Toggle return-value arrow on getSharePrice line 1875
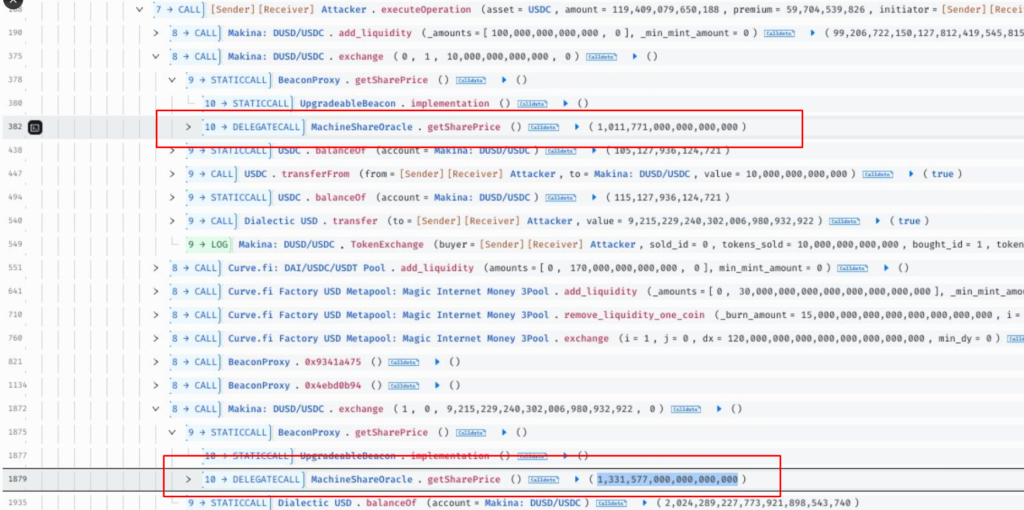This screenshot has width=1024, height=510. click(504, 433)
